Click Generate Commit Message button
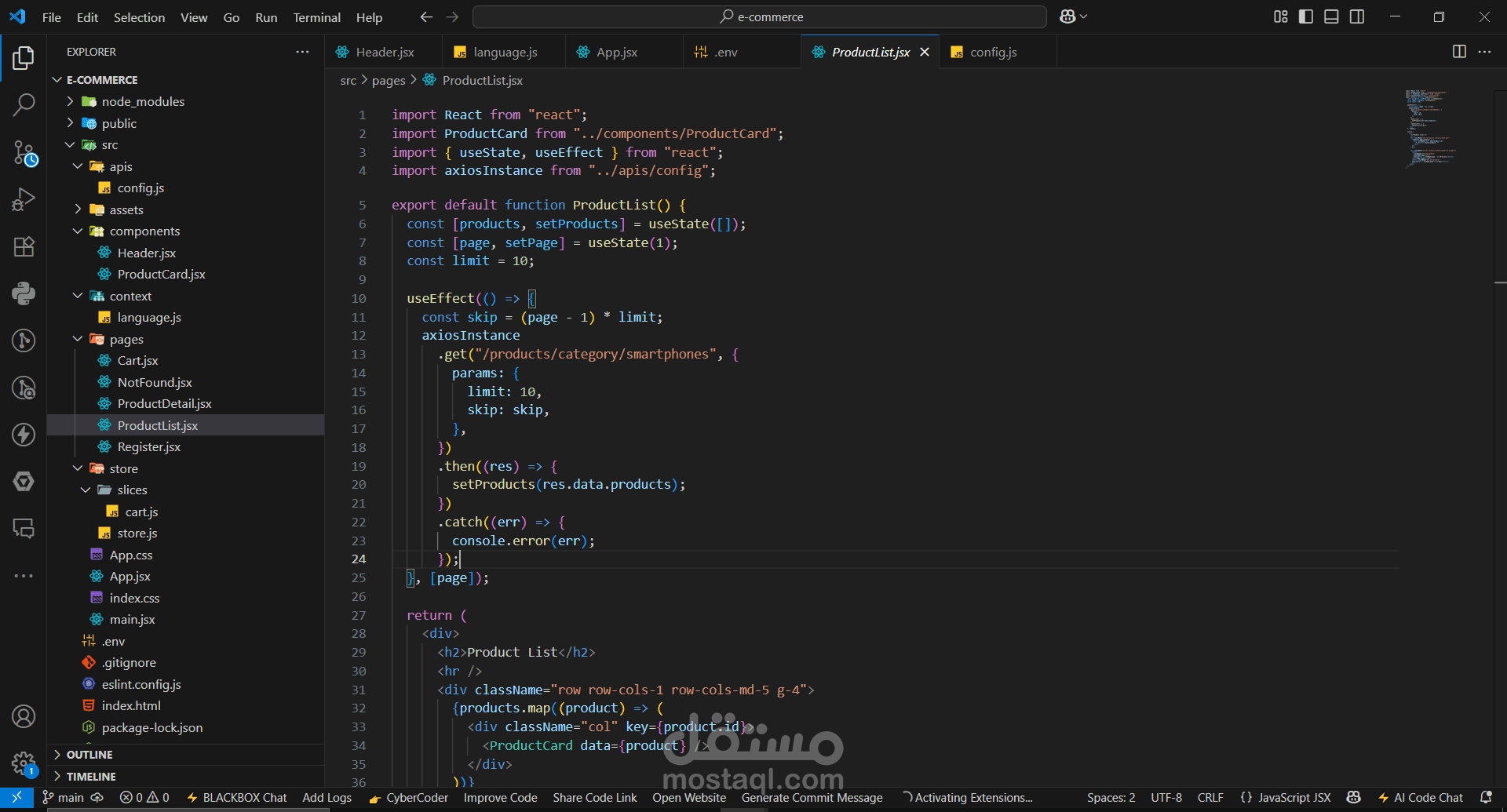1507x812 pixels. point(812,797)
